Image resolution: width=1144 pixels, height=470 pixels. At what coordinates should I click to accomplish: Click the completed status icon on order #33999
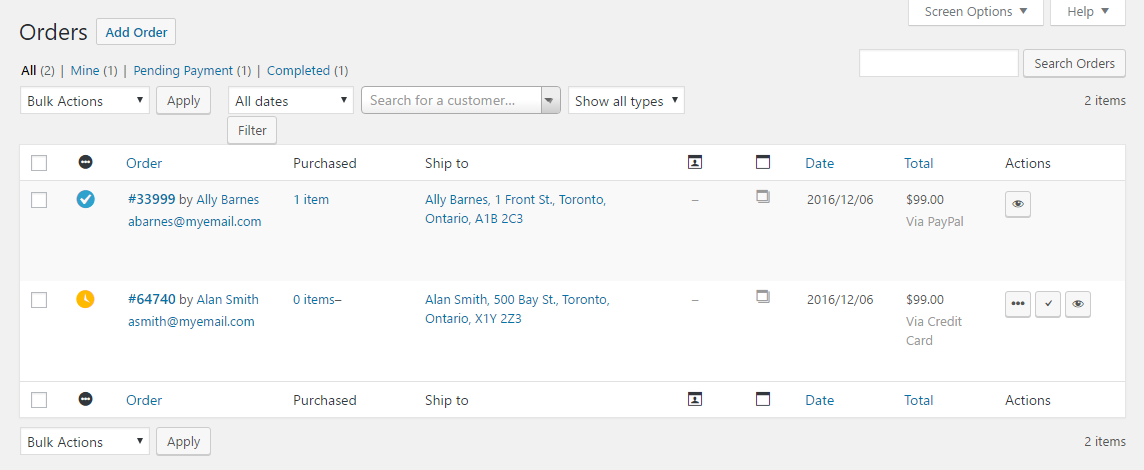click(86, 200)
